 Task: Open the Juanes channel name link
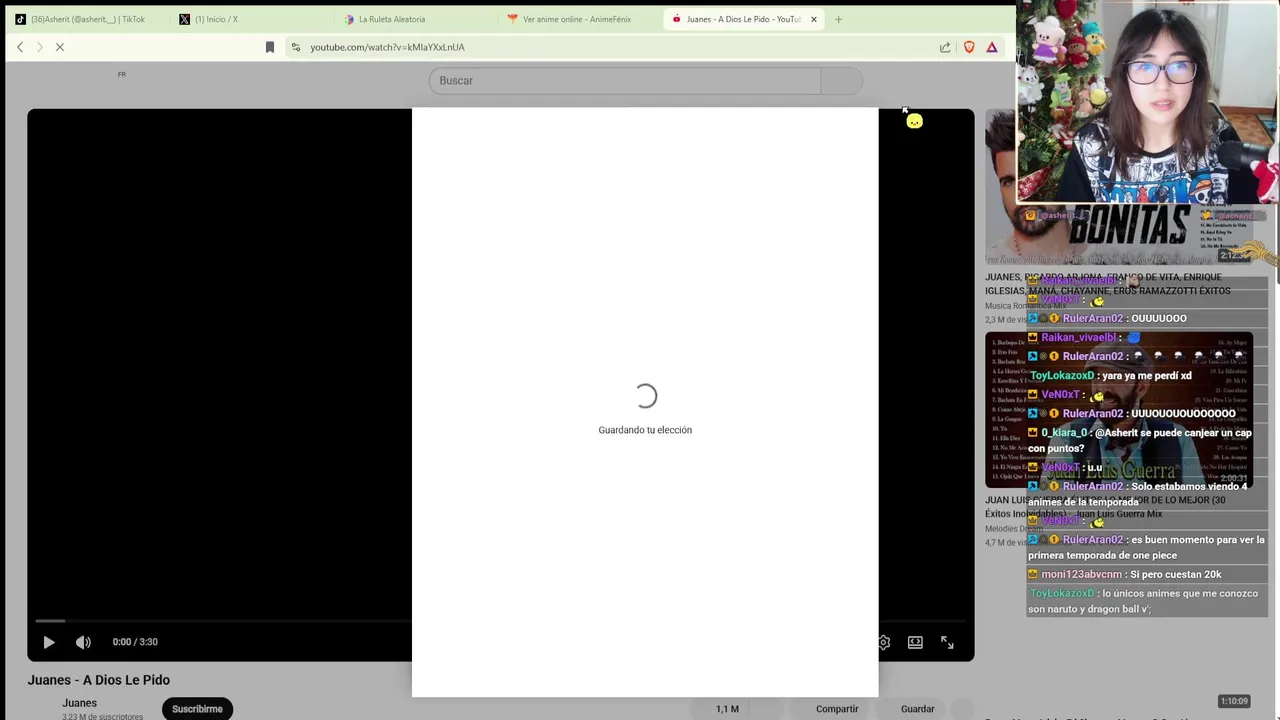[x=80, y=703]
